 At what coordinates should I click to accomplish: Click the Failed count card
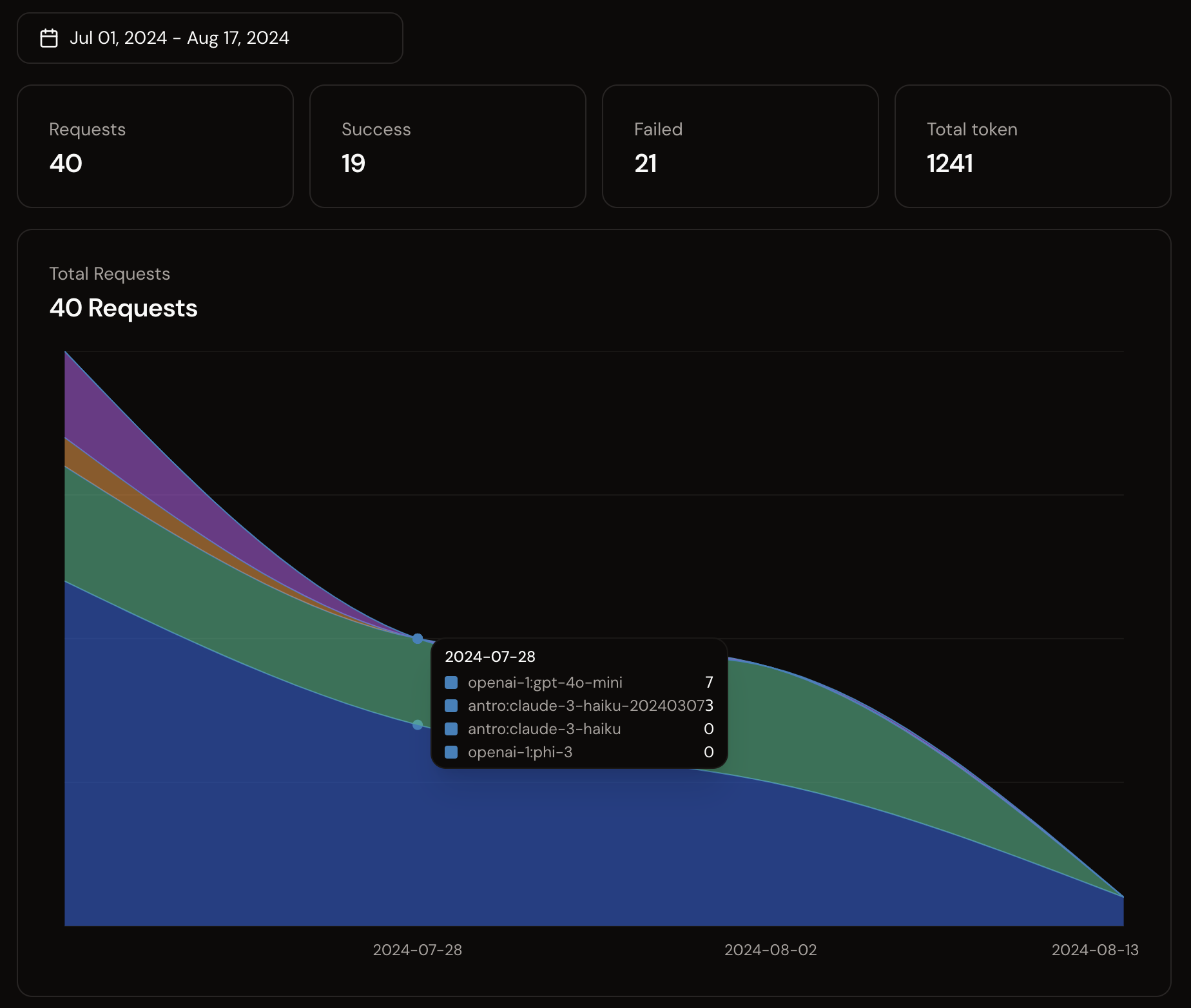pyautogui.click(x=740, y=146)
